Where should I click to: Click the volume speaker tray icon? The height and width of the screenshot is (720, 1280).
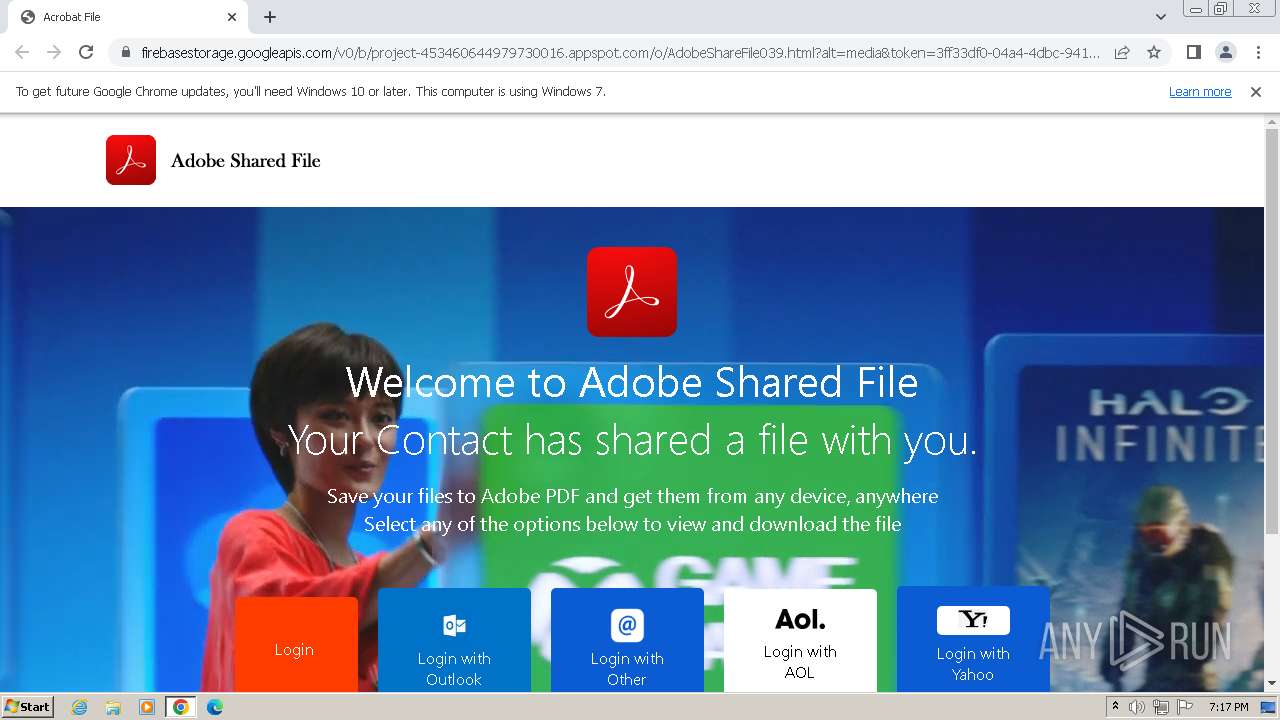(1137, 707)
